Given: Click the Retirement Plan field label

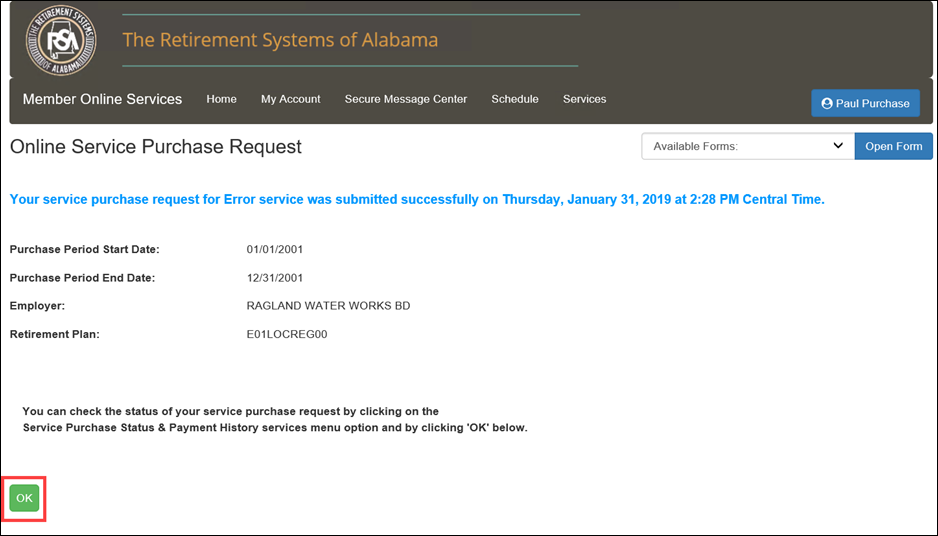Looking at the screenshot, I should [x=54, y=334].
